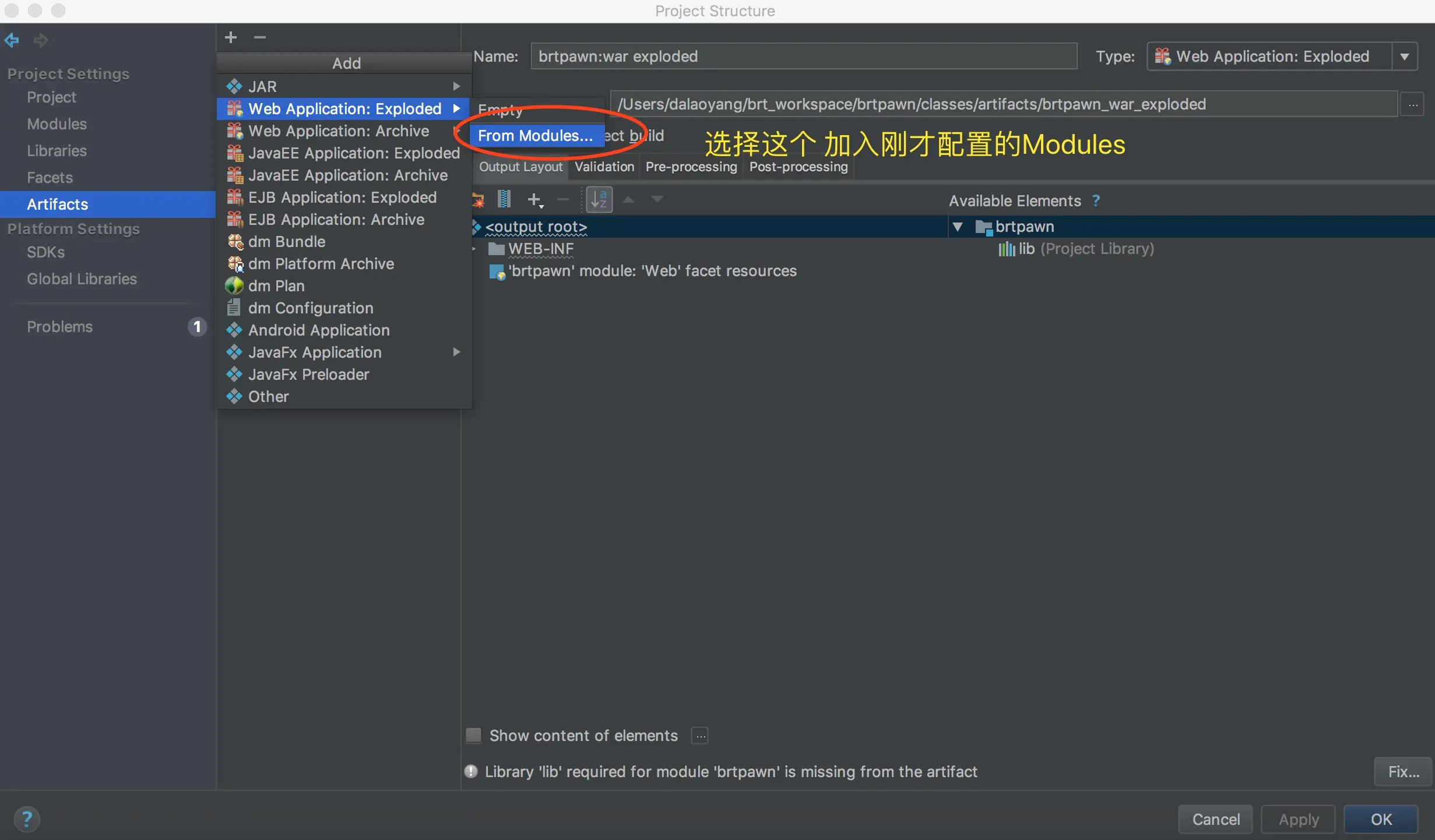This screenshot has width=1435, height=840.
Task: Toggle Show content of elements checkbox
Action: [x=474, y=735]
